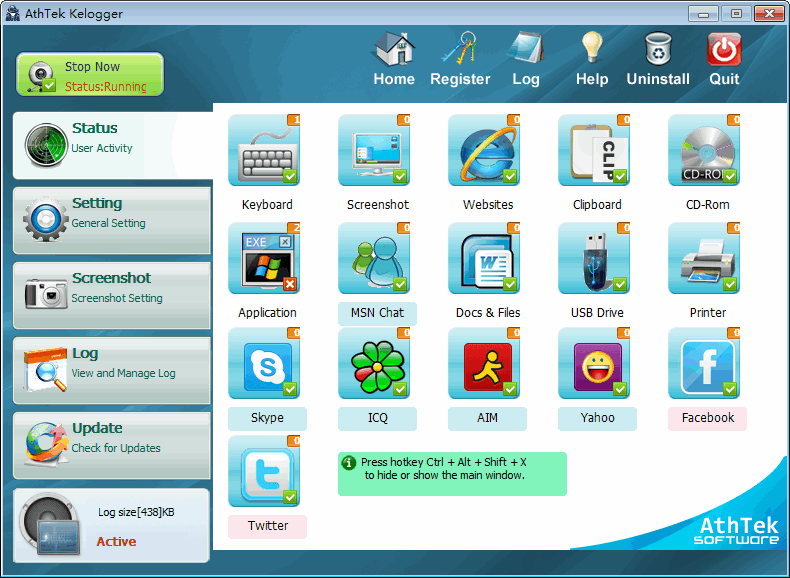The height and width of the screenshot is (578, 790).
Task: Click the hotkey info message box
Action: (x=452, y=474)
